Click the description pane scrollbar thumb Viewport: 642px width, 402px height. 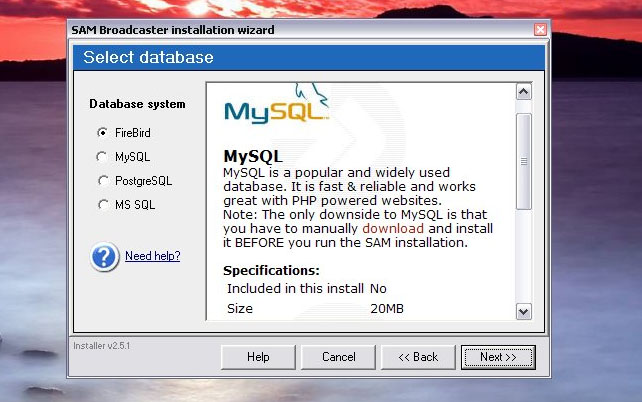coord(524,162)
